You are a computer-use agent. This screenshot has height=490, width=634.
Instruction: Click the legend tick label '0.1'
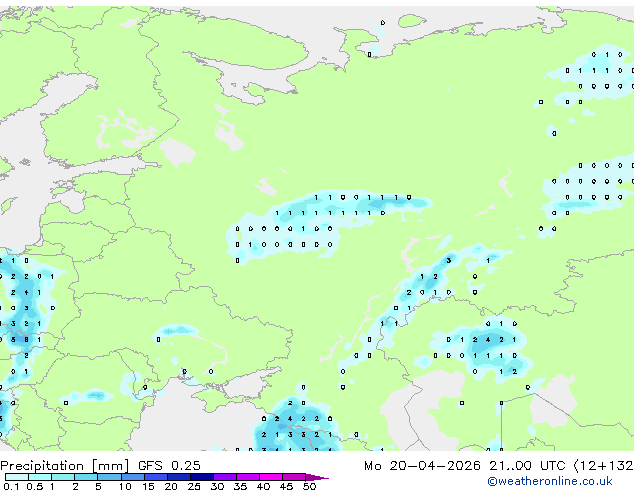coord(11,486)
